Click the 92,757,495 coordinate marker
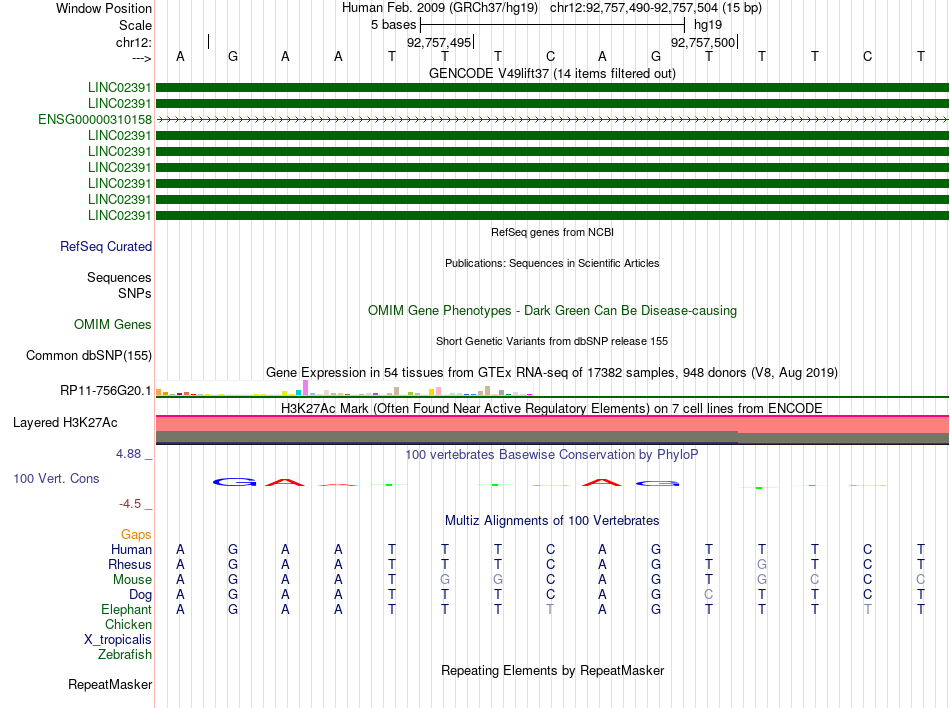The width and height of the screenshot is (950, 708). (439, 42)
